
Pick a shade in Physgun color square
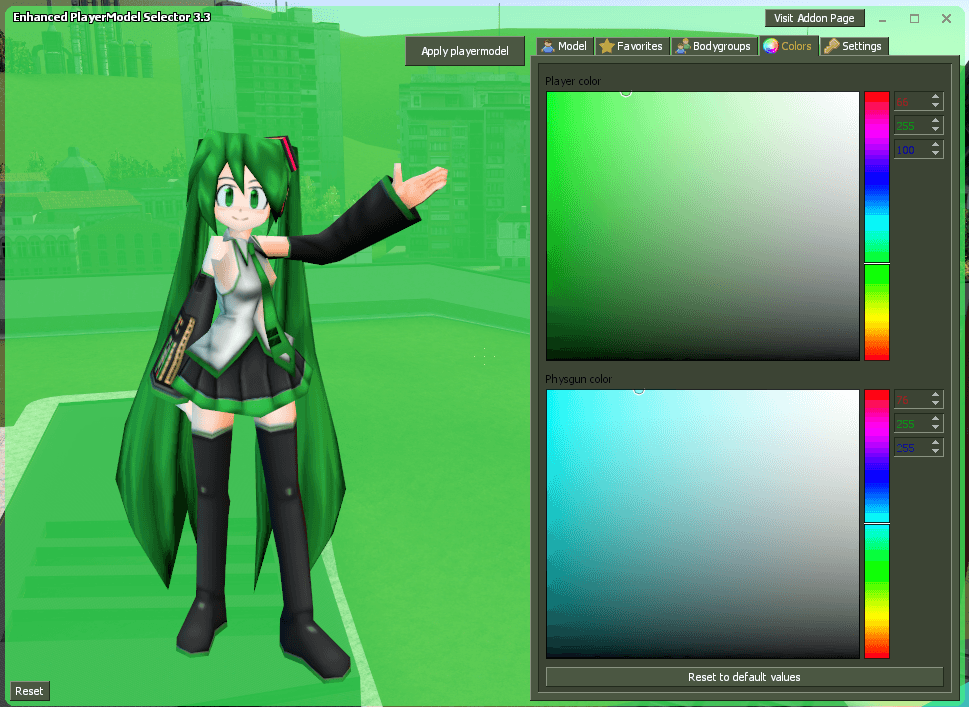click(703, 524)
